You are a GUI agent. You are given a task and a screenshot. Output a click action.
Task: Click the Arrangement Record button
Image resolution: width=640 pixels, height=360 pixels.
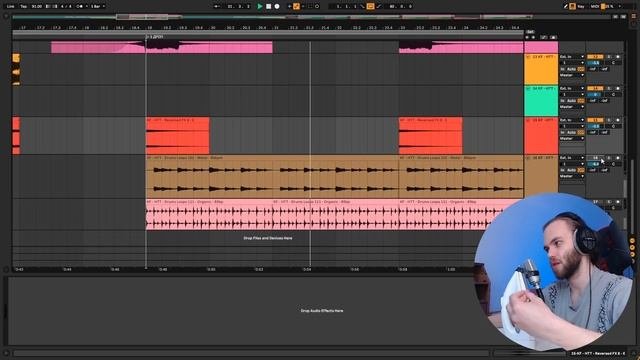pos(277,6)
